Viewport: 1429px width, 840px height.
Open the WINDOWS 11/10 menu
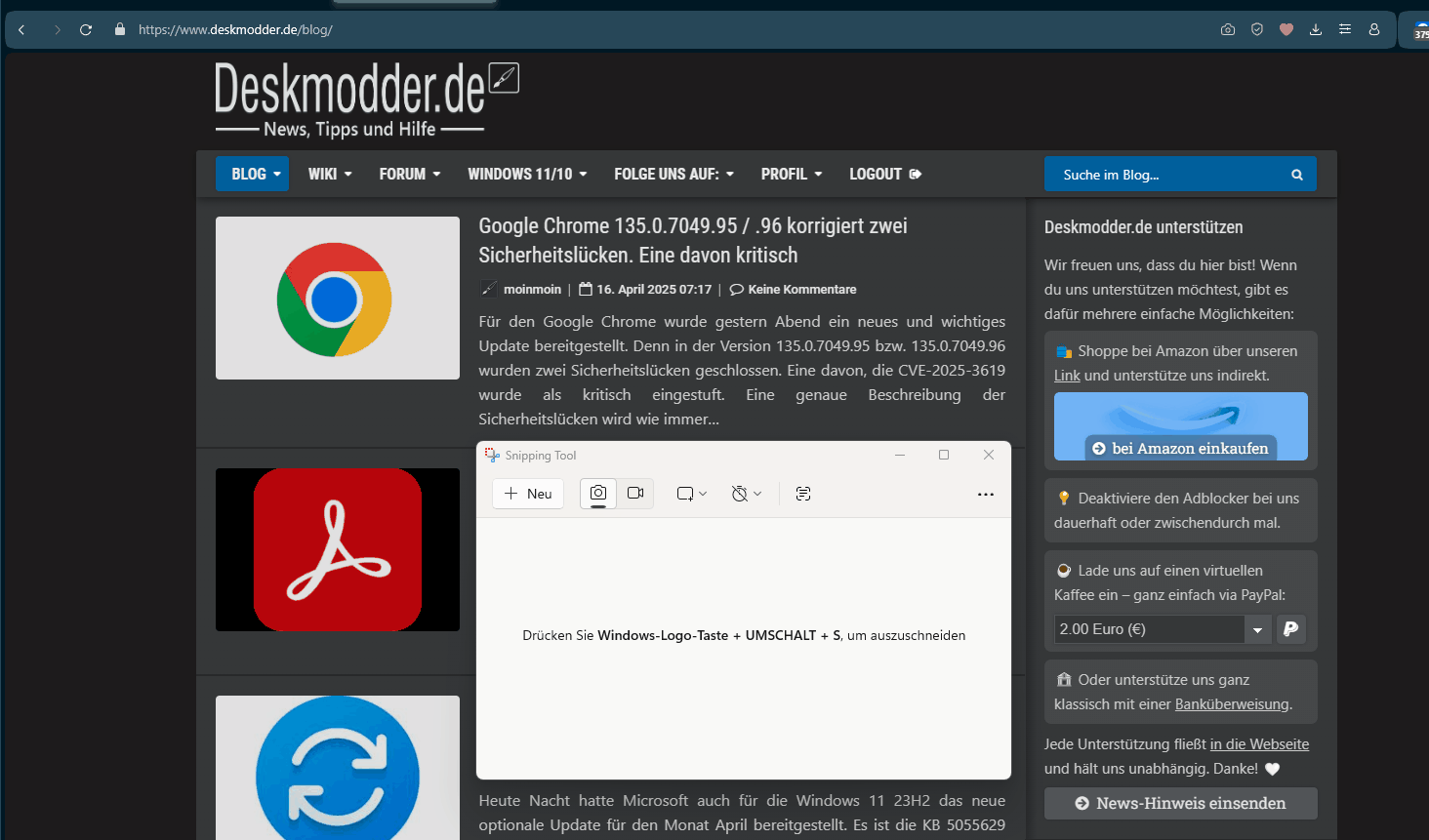[x=527, y=174]
